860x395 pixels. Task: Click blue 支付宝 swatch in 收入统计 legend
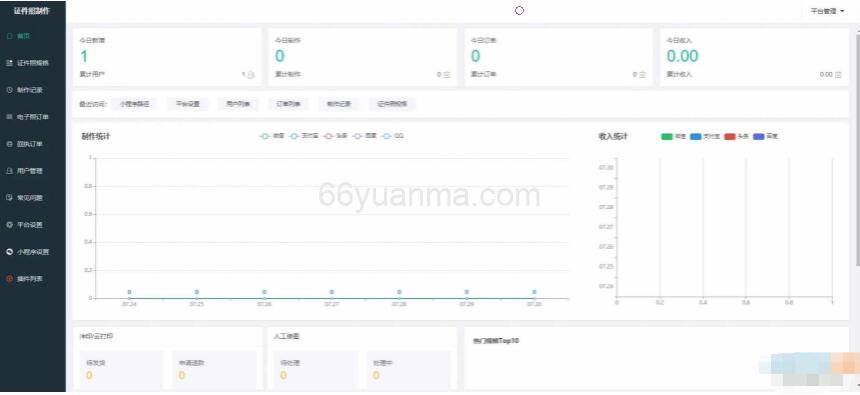(696, 136)
